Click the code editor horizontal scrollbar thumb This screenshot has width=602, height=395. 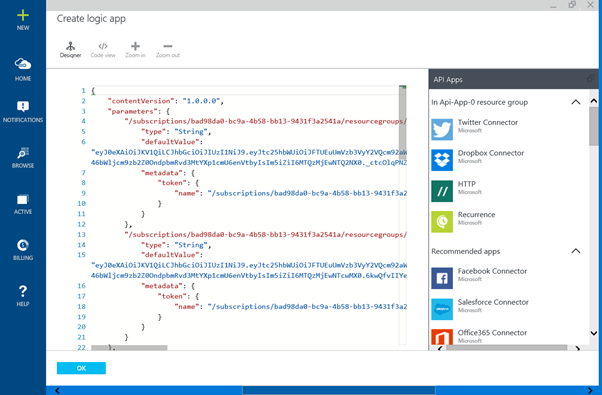[129, 347]
